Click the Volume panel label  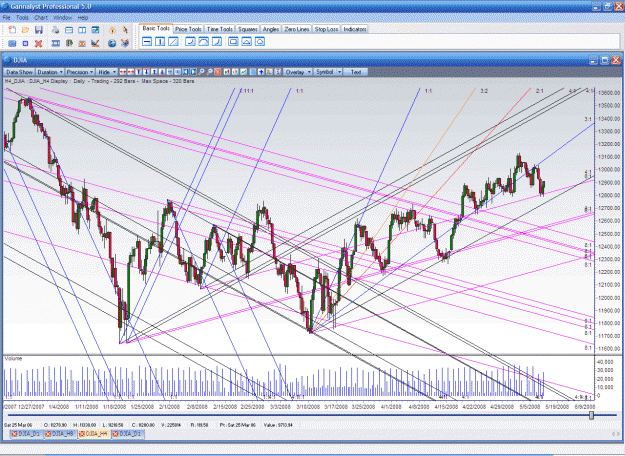(13, 359)
